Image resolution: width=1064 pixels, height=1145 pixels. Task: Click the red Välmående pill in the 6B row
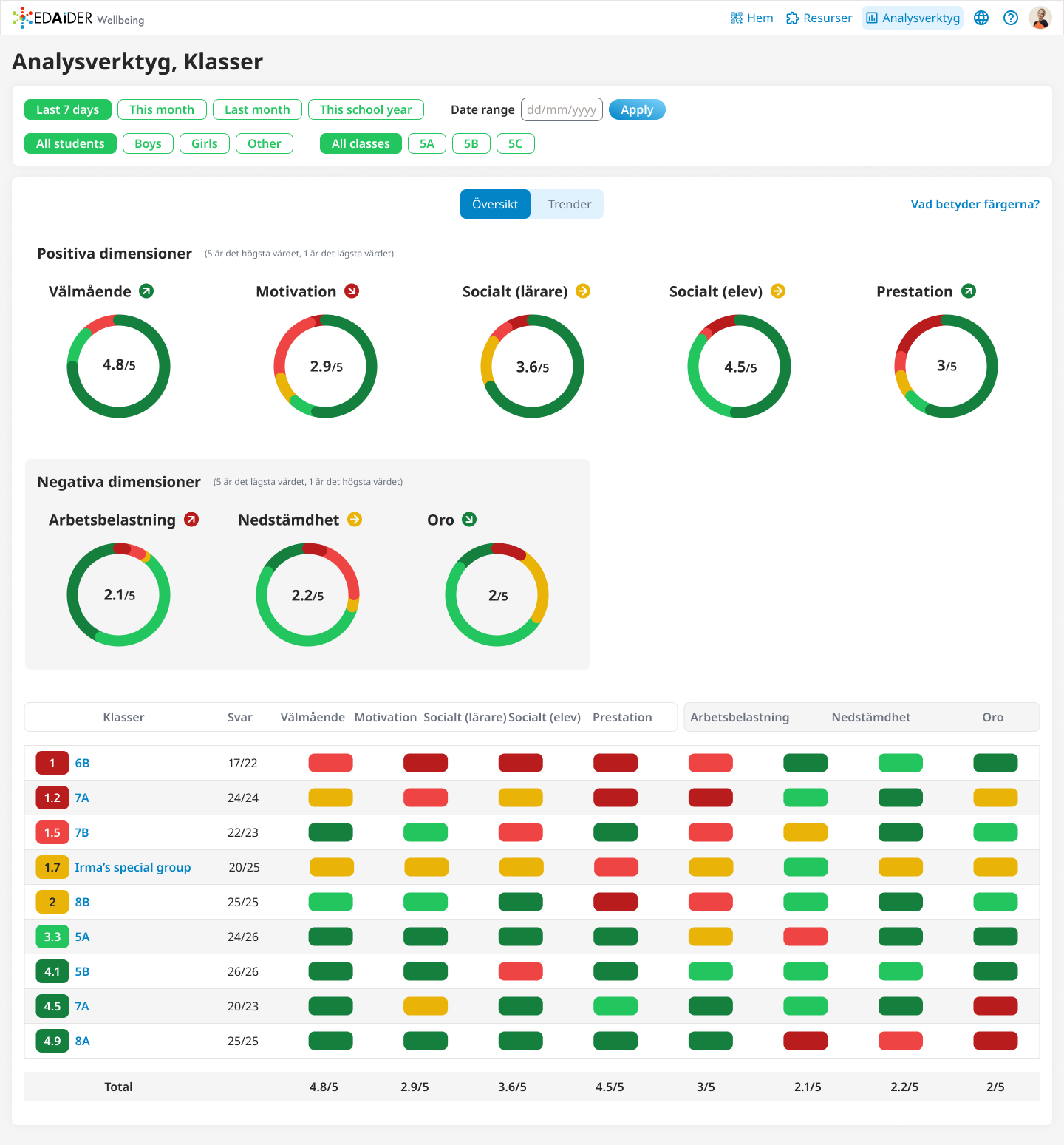point(330,763)
